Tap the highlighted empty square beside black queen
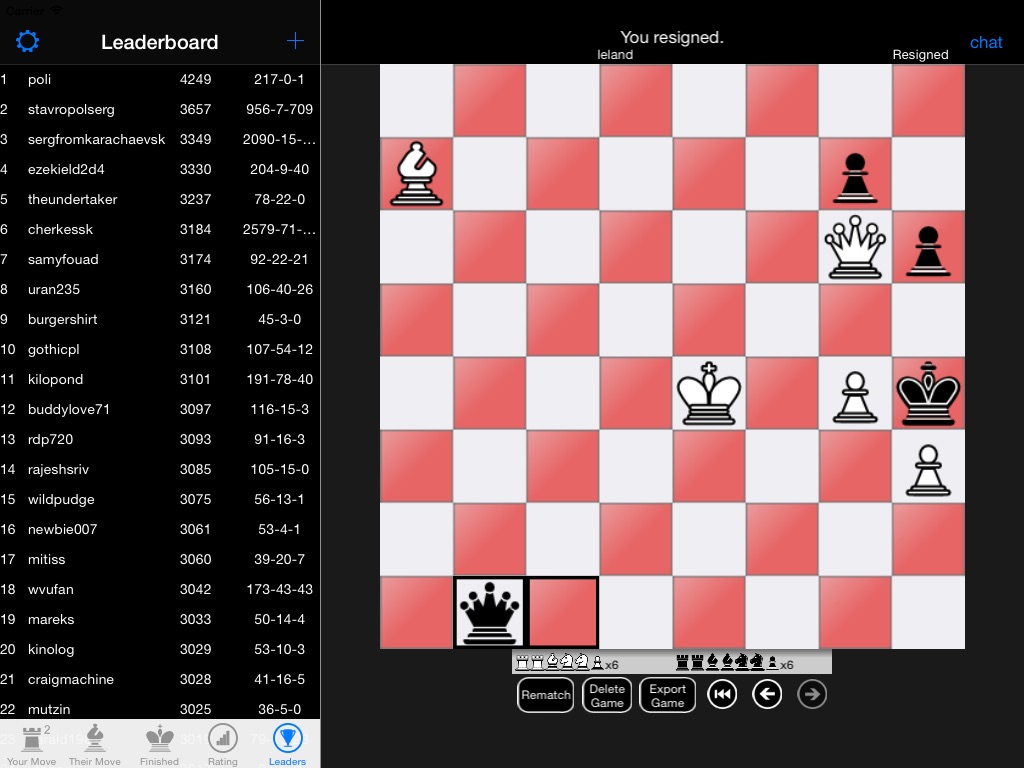This screenshot has height=768, width=1024. 562,613
